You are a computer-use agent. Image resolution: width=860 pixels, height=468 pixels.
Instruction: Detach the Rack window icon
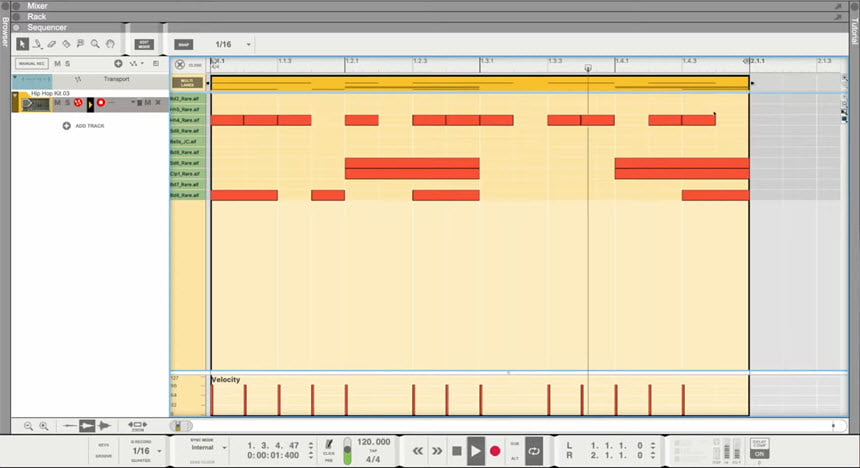click(839, 17)
